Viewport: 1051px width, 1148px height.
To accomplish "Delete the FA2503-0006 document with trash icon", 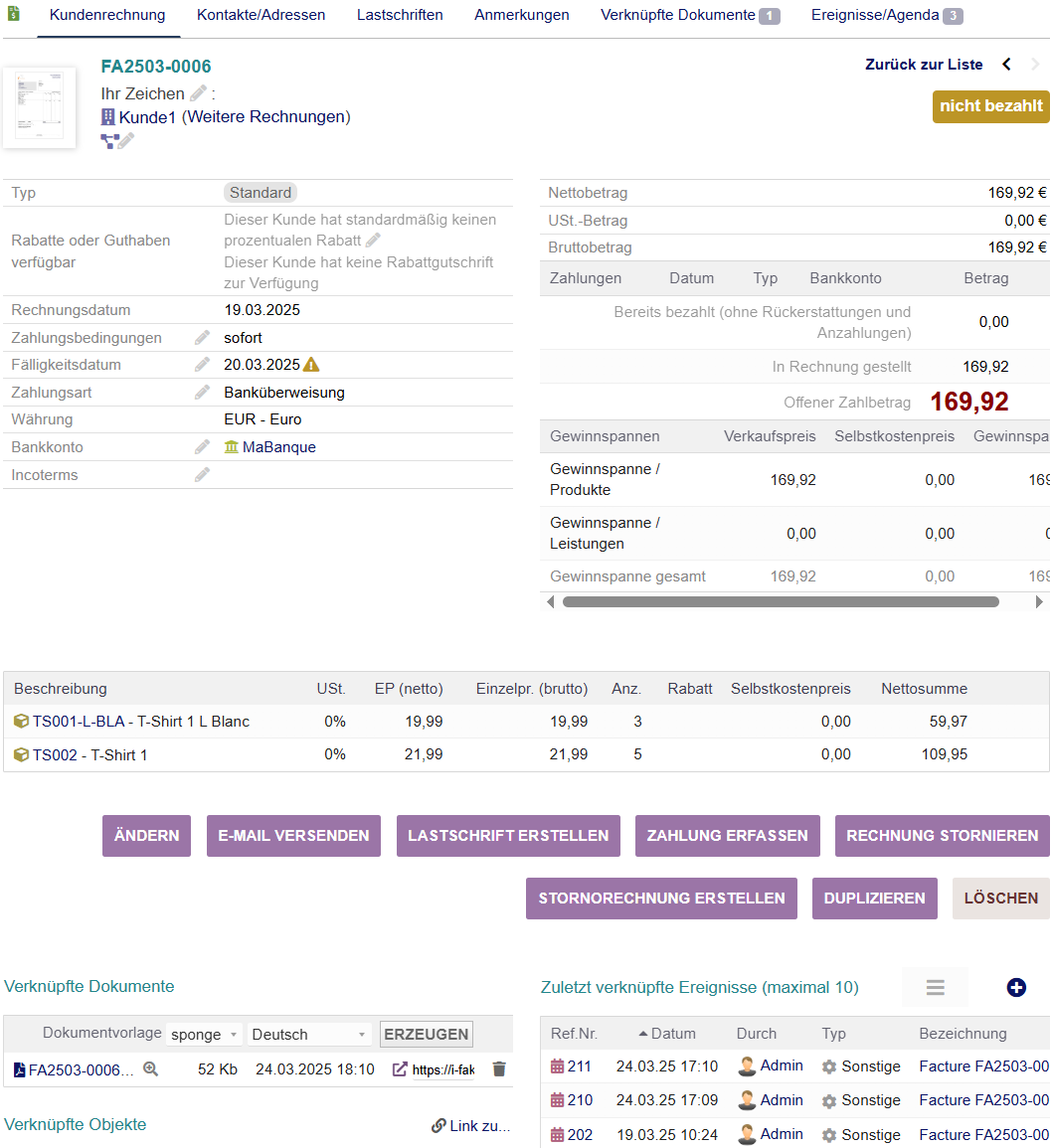I will coord(499,1069).
